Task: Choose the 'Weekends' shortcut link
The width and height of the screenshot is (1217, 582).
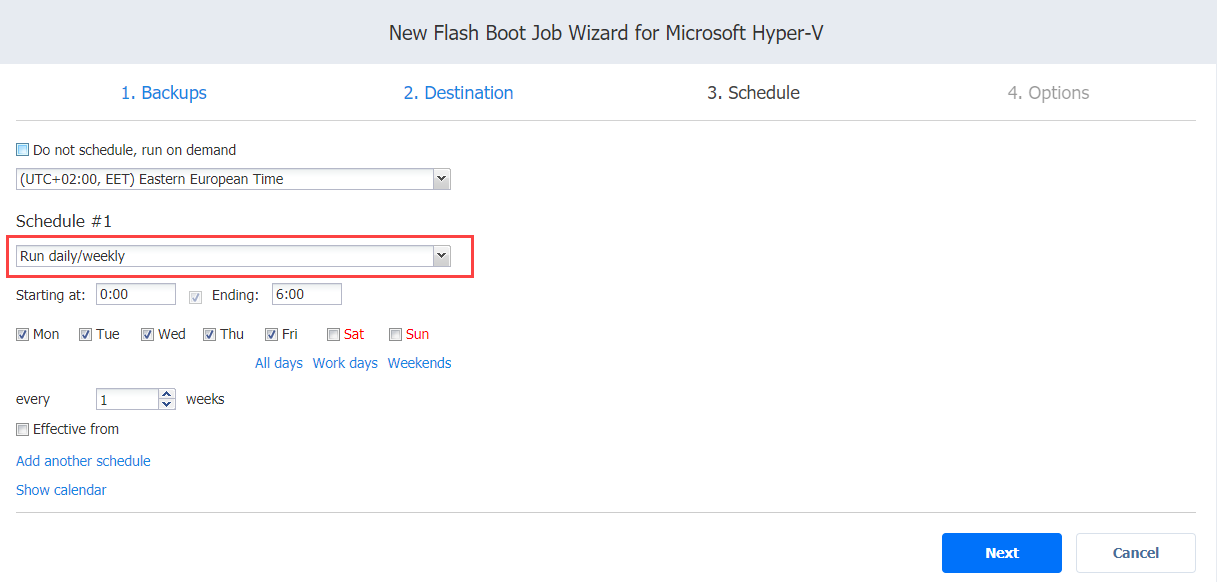Action: (419, 363)
